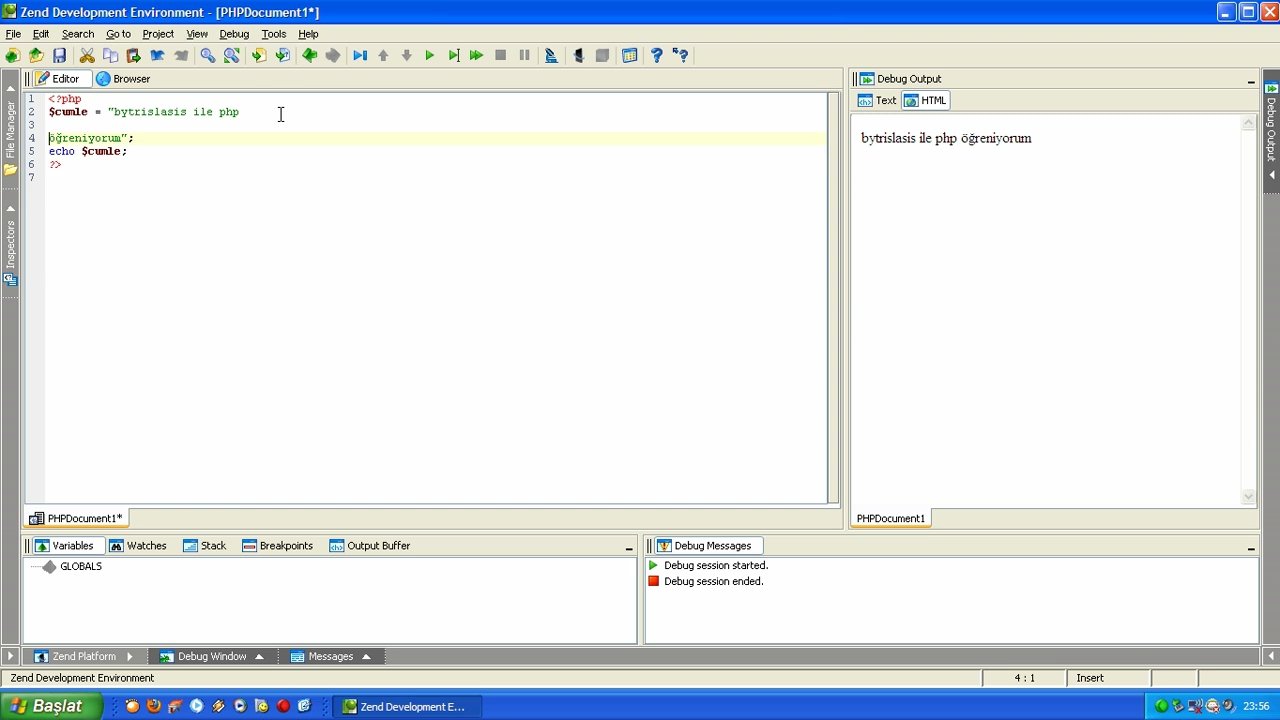Collapse the Debug Window panel toggle
The image size is (1280, 720).
click(259, 657)
